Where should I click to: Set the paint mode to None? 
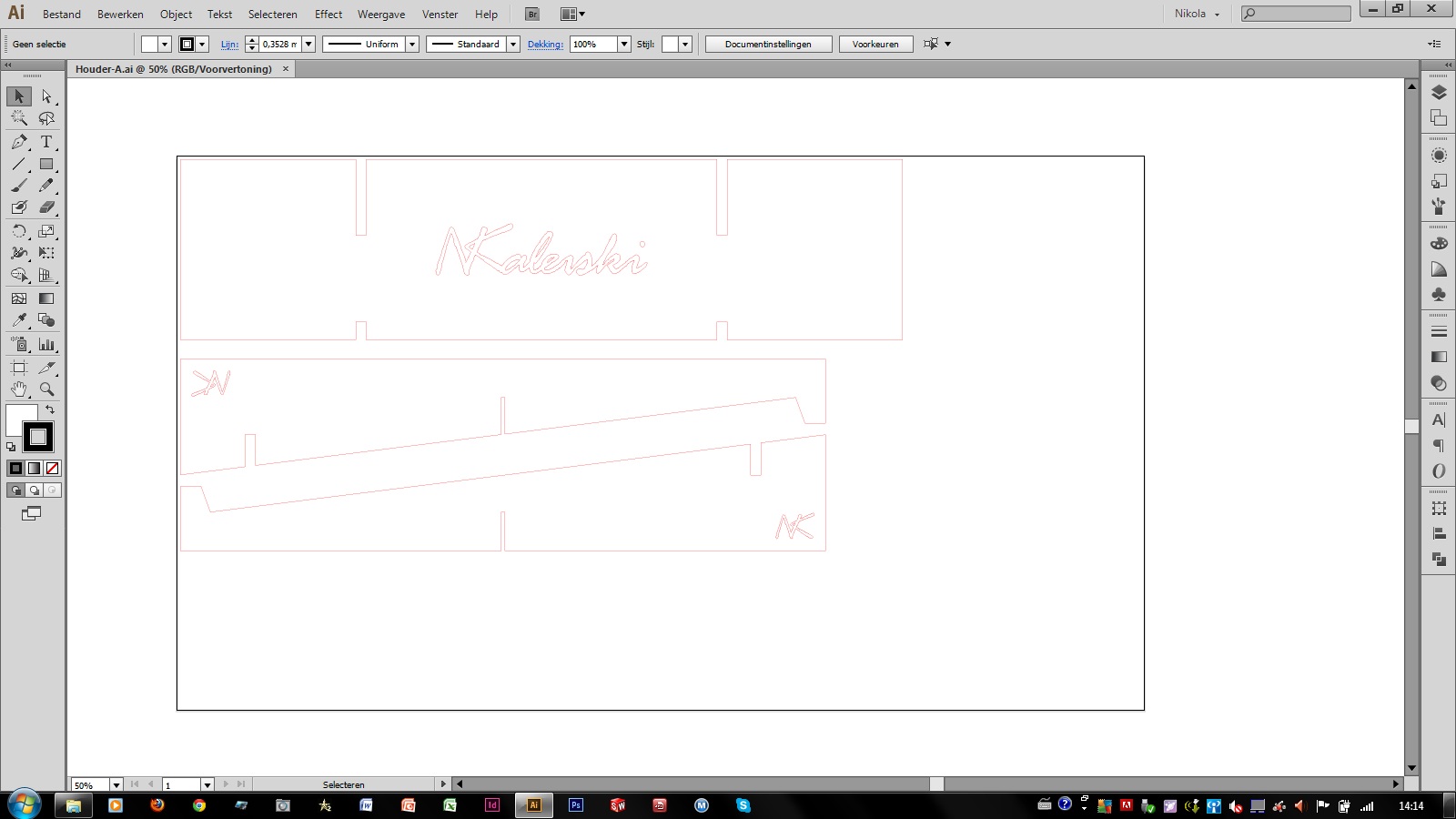click(52, 469)
